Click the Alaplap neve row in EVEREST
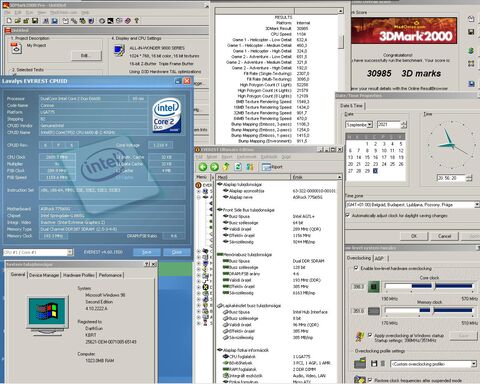 [278, 197]
